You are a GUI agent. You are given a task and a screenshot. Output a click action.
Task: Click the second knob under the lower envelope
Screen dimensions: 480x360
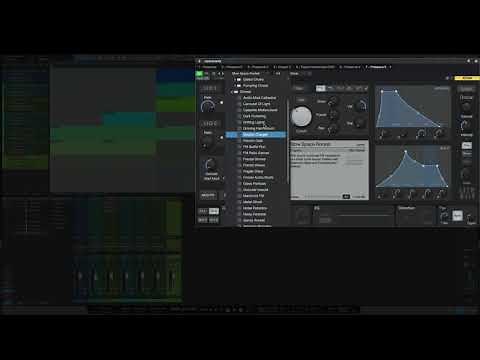pyautogui.click(x=396, y=194)
